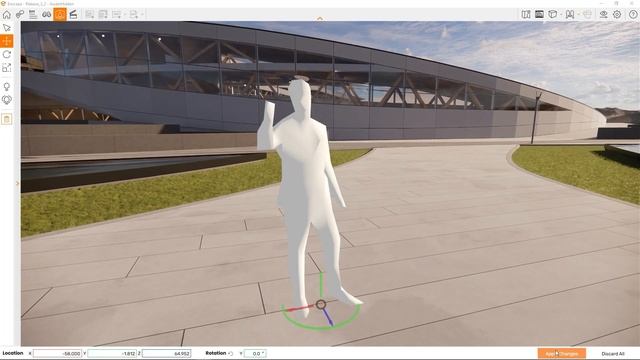Open the view management list icon
640x360 pixels.
[x=33, y=15]
